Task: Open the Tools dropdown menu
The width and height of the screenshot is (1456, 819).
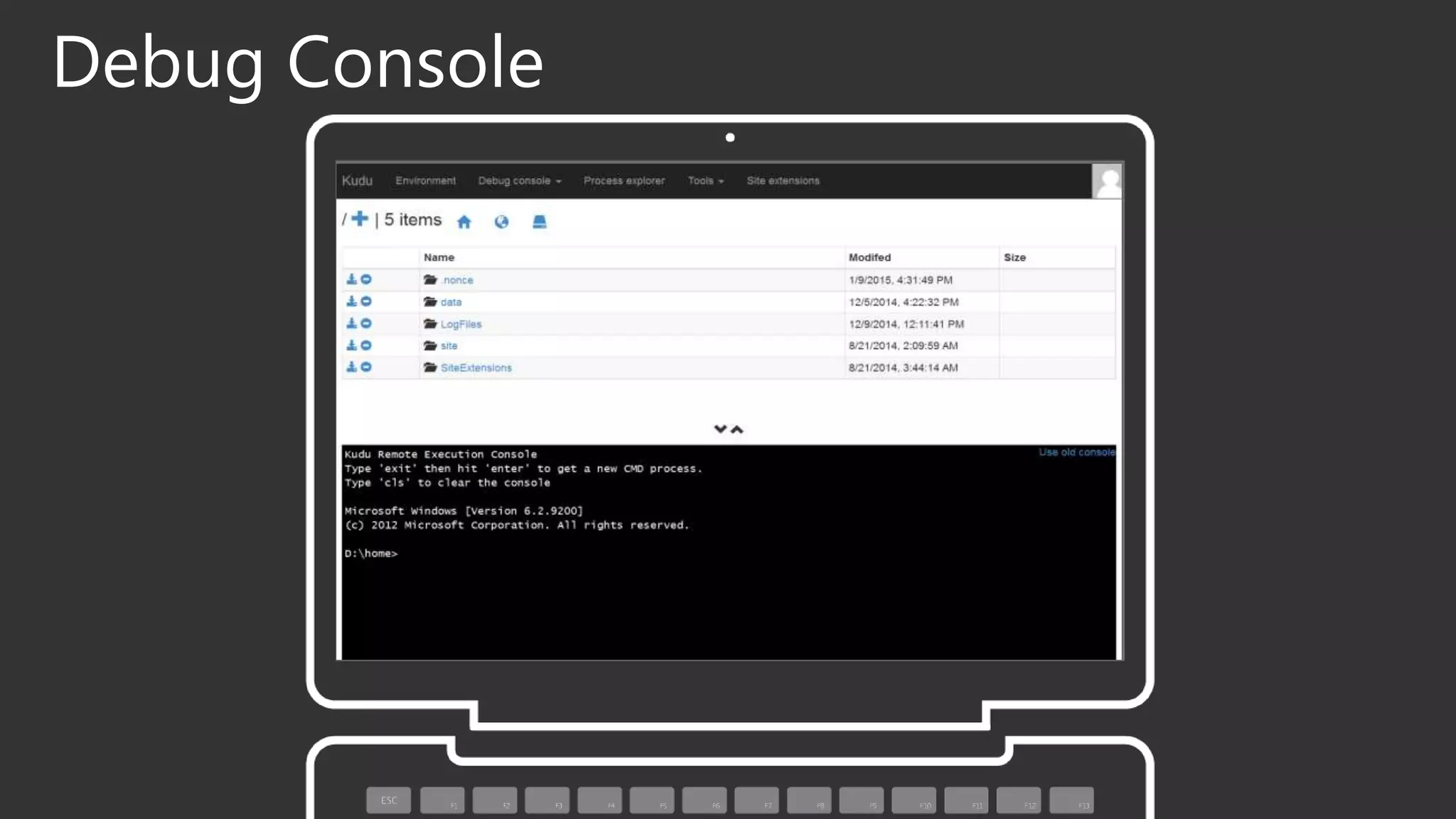Action: tap(706, 181)
